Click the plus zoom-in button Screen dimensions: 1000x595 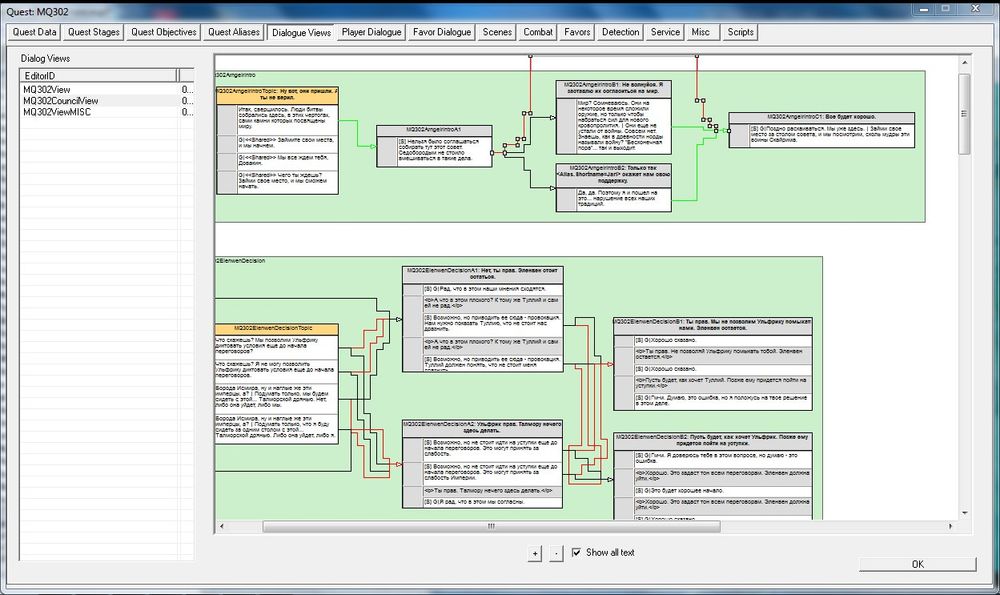point(535,553)
